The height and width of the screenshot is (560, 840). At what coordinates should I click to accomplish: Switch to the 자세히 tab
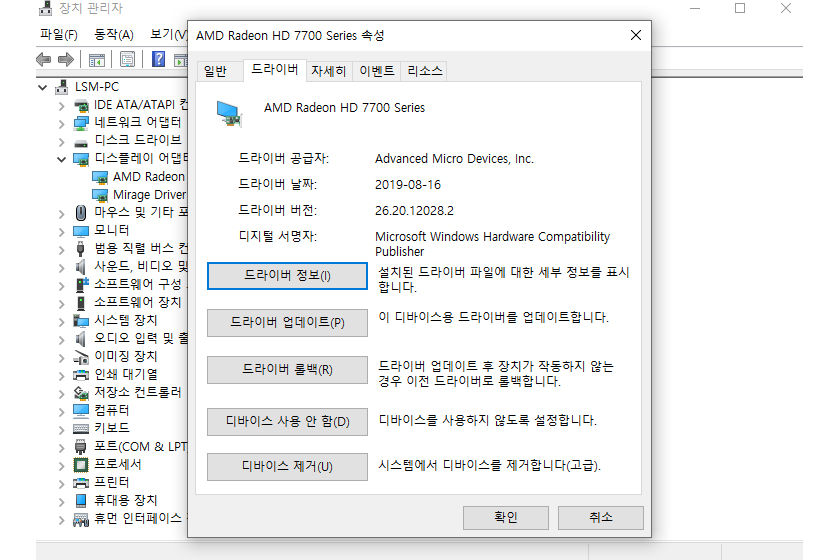point(328,71)
